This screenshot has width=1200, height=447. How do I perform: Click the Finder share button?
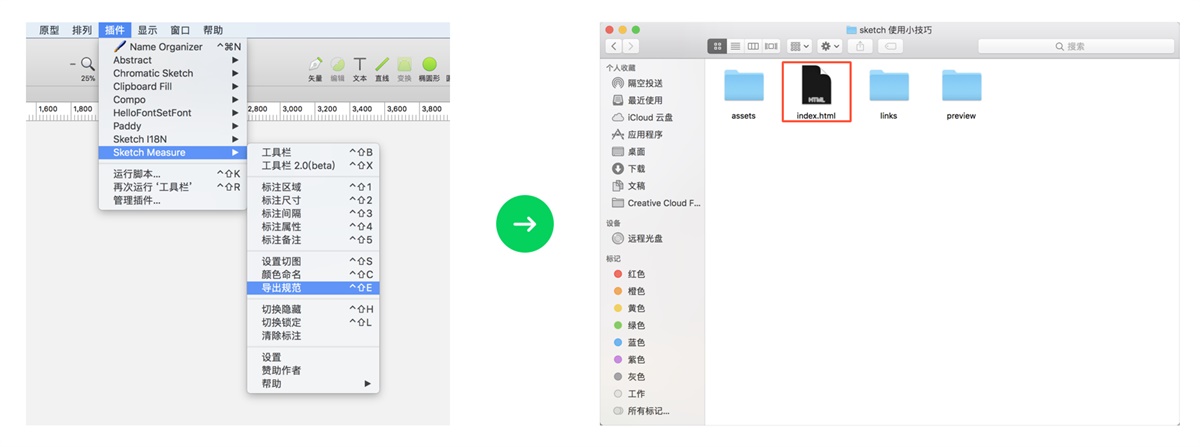click(860, 47)
